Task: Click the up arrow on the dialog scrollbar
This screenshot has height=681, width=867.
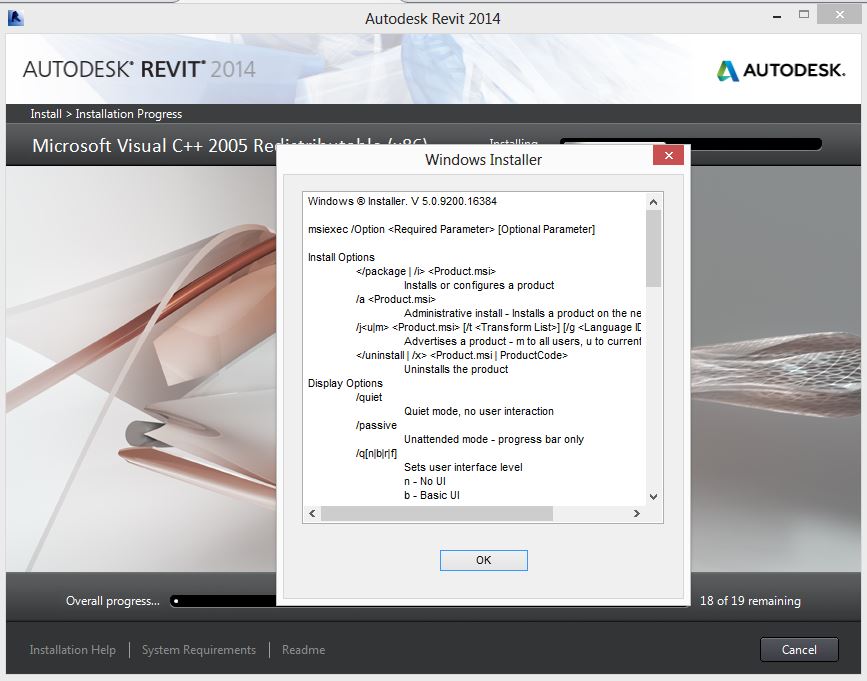Action: (x=653, y=200)
